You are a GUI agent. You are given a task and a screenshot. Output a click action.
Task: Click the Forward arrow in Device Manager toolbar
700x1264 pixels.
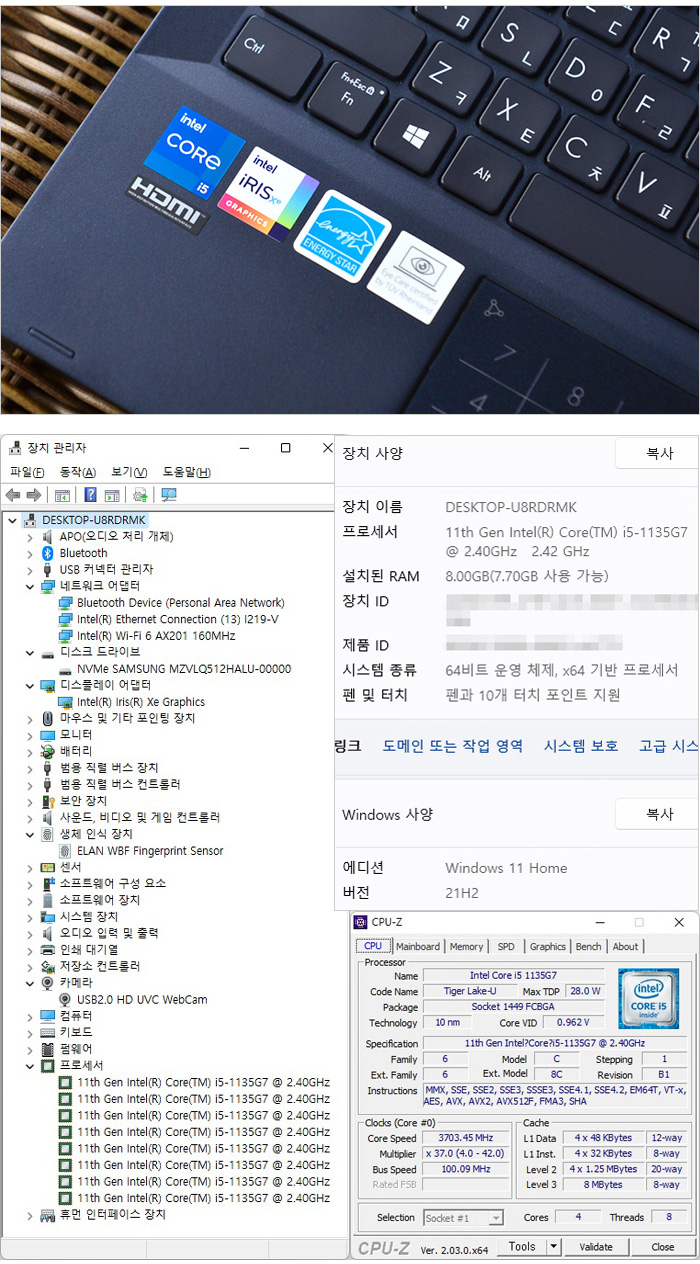coord(34,495)
